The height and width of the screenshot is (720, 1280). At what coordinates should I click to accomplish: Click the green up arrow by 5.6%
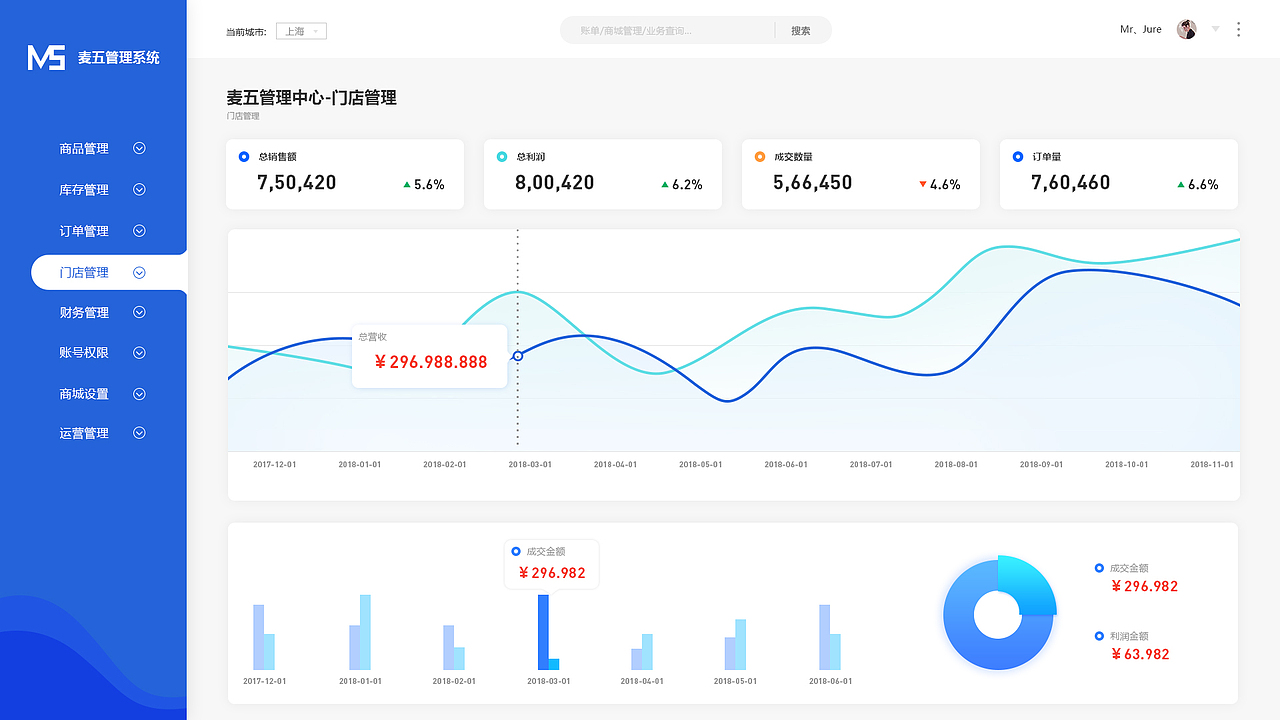coord(407,184)
